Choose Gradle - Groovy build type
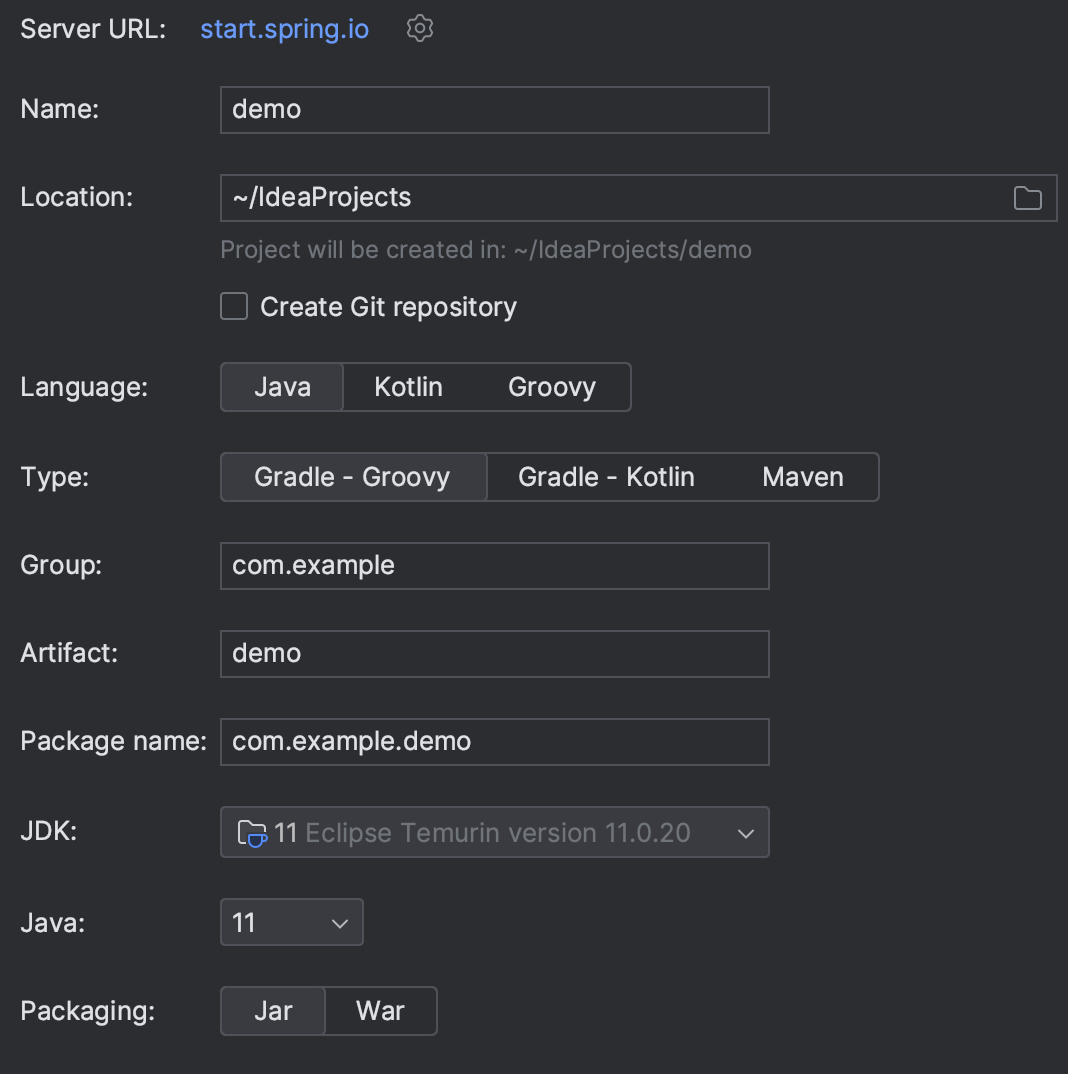1068x1074 pixels. coord(353,477)
